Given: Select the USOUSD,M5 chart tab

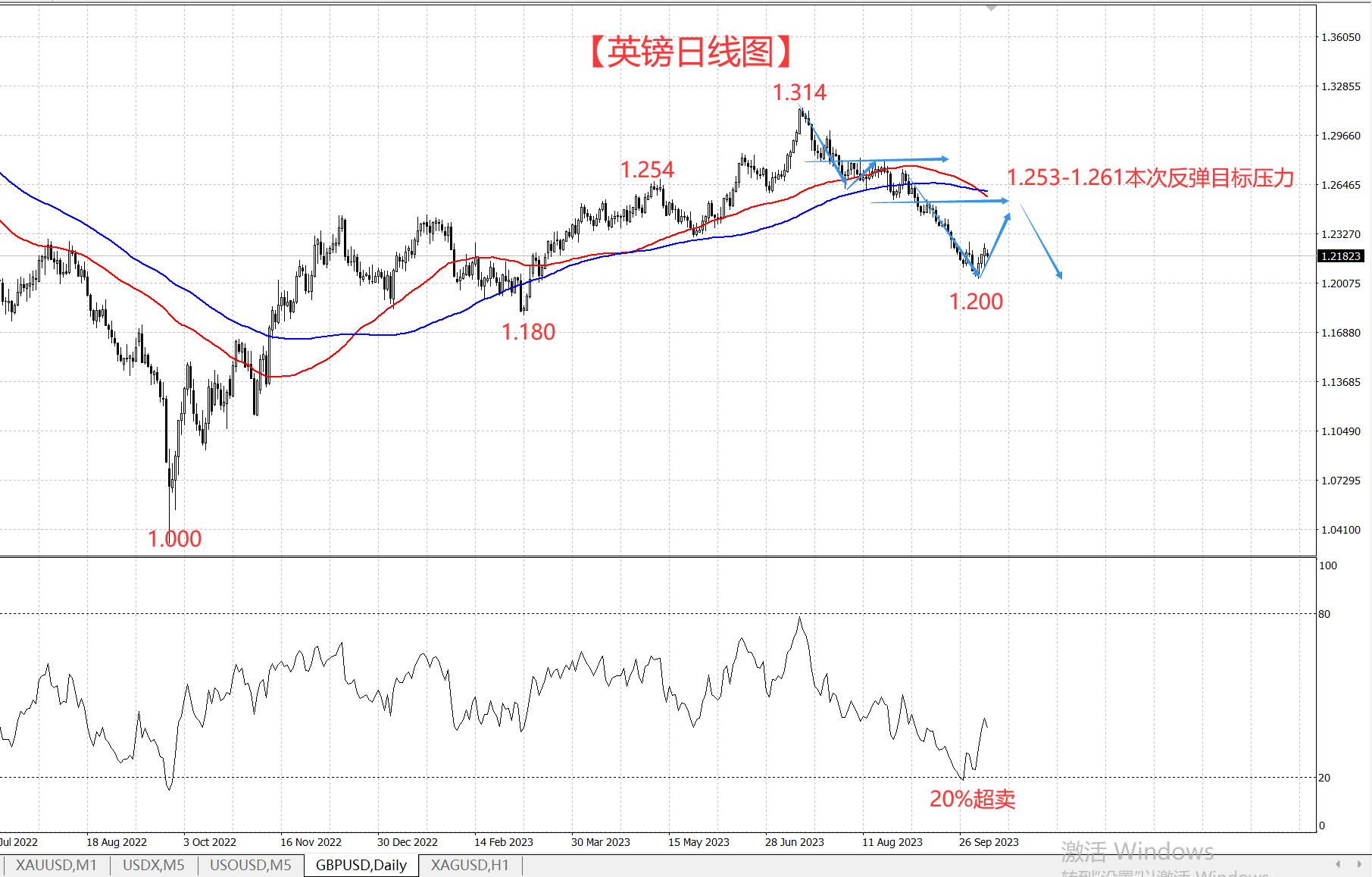Looking at the screenshot, I should tap(250, 865).
